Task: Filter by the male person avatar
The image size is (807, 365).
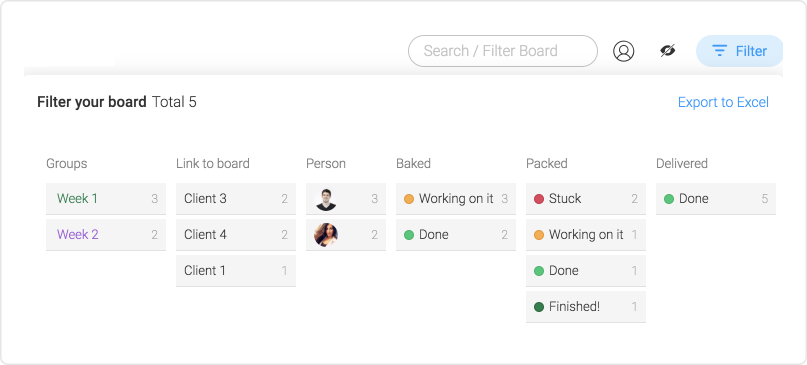Action: tap(346, 199)
